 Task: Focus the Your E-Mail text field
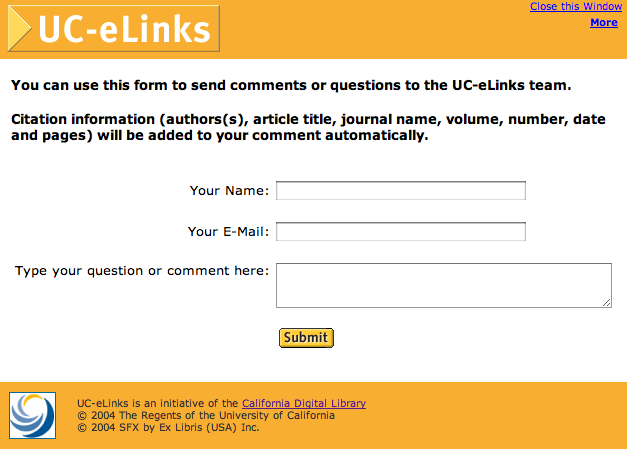pyautogui.click(x=401, y=231)
